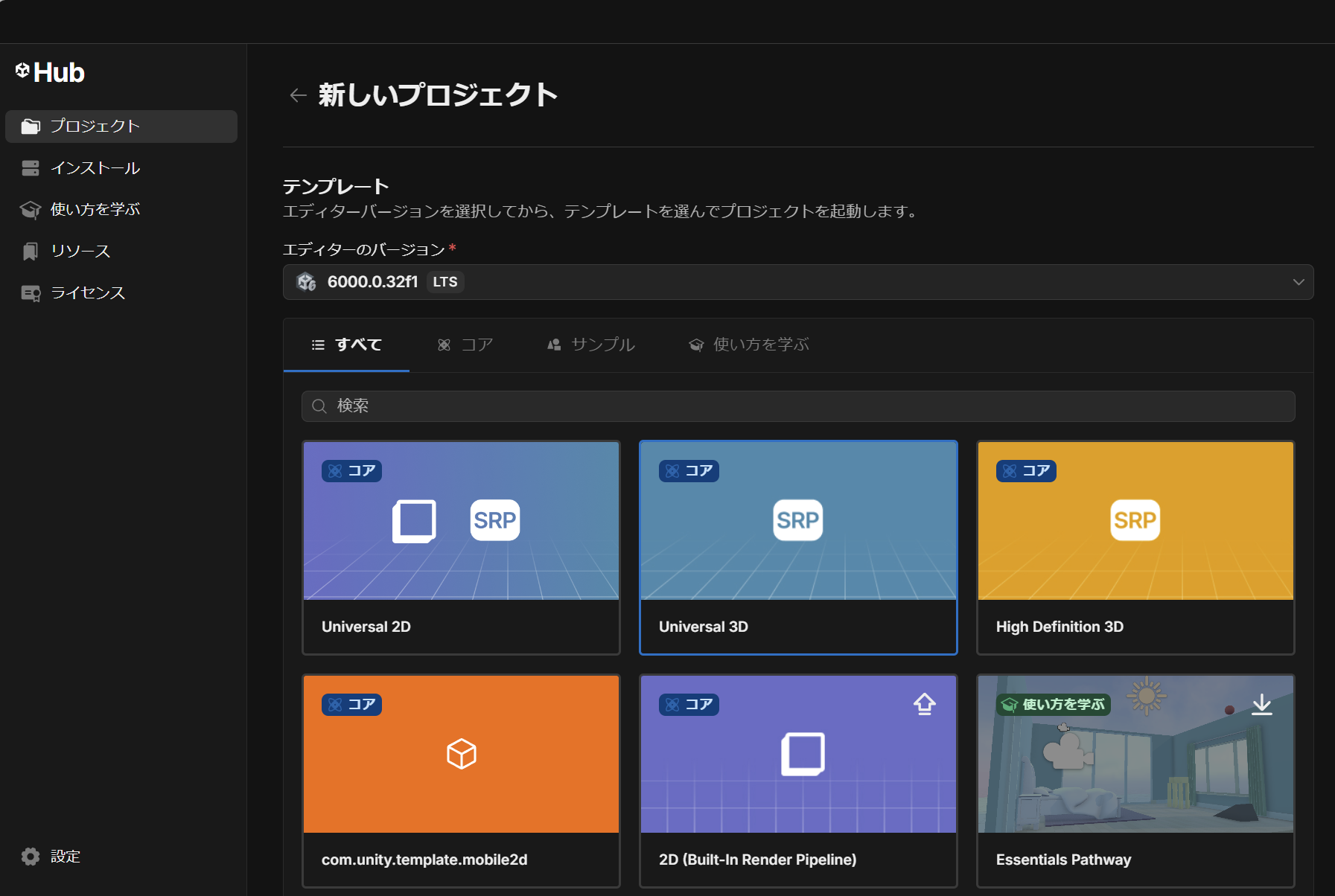Viewport: 1335px width, 896px height.
Task: Open the ライセンス sidebar section
Action: click(87, 293)
